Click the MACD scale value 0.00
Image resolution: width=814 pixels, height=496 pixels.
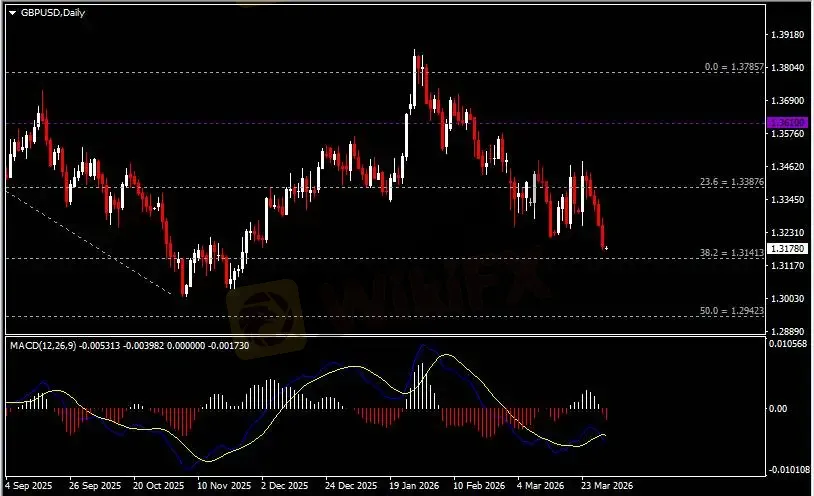pyautogui.click(x=778, y=409)
